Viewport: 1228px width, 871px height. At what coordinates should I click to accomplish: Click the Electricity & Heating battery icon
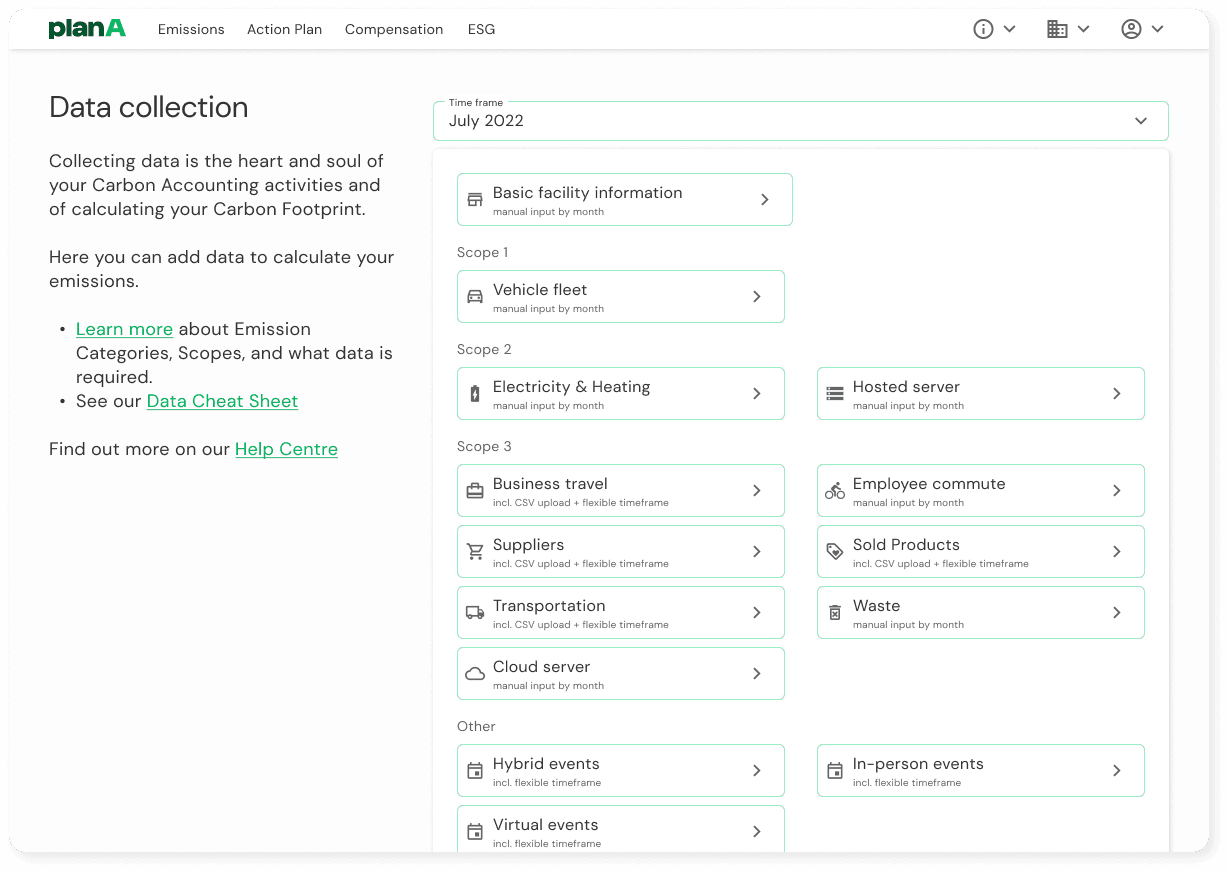[x=475, y=394]
